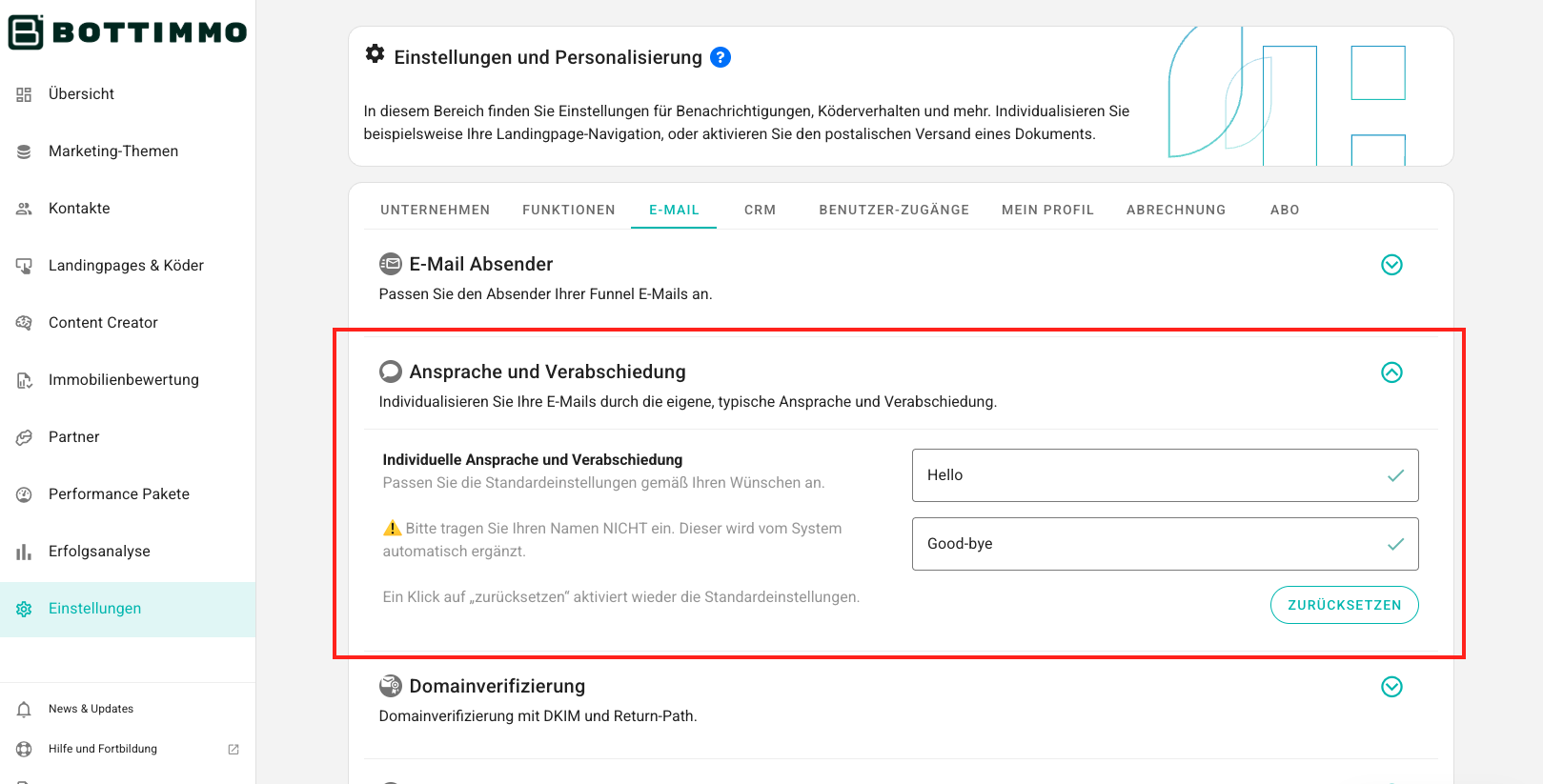This screenshot has width=1543, height=784.
Task: Collapse the Ansprache und Verabschiedung section
Action: tap(1391, 372)
